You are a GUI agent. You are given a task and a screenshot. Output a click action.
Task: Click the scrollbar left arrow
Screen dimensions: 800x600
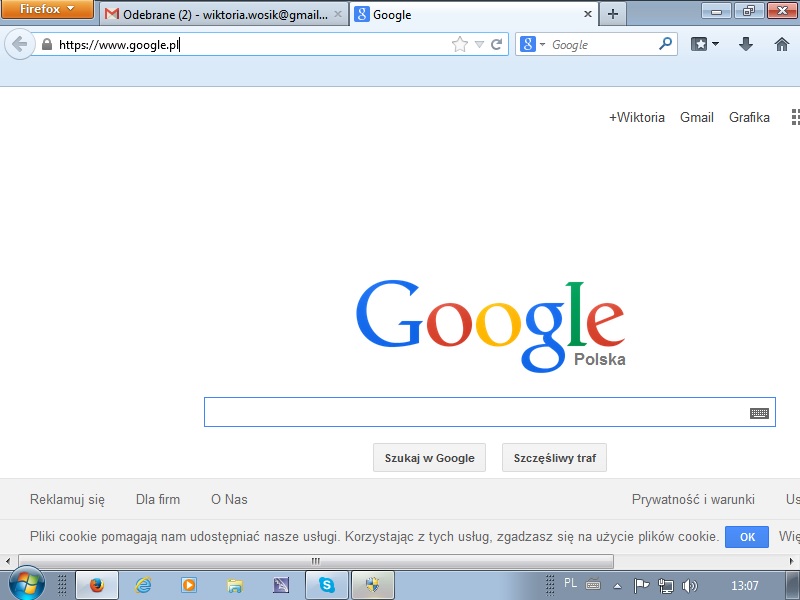[8, 561]
